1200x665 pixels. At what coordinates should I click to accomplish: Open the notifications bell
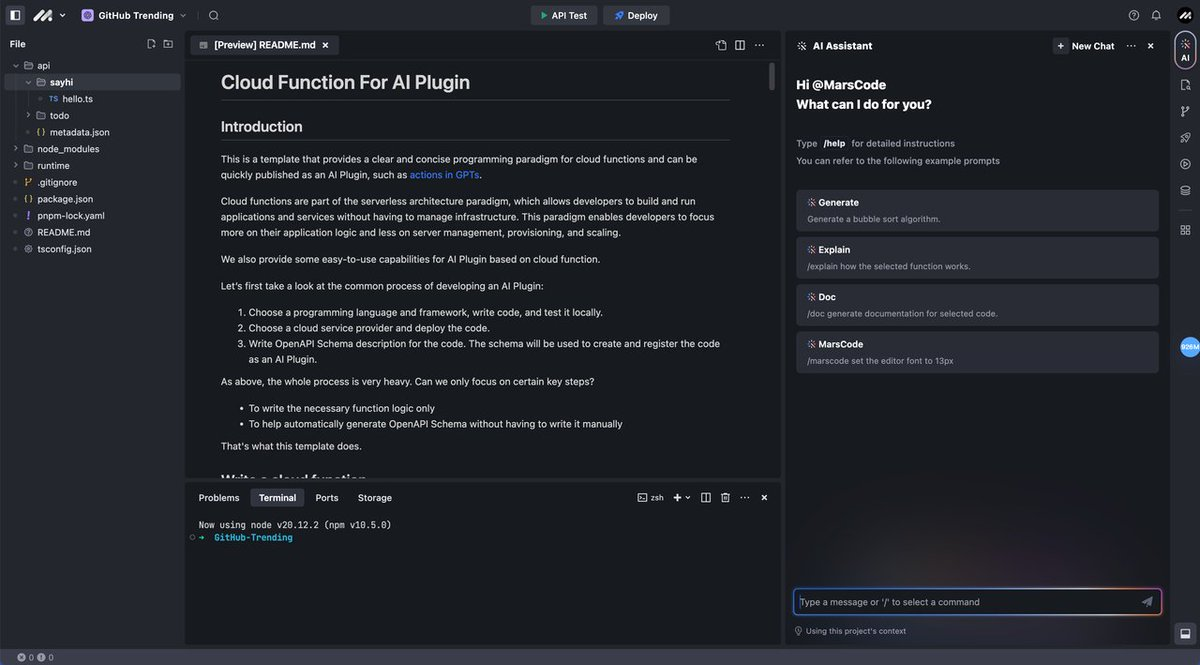click(1156, 15)
